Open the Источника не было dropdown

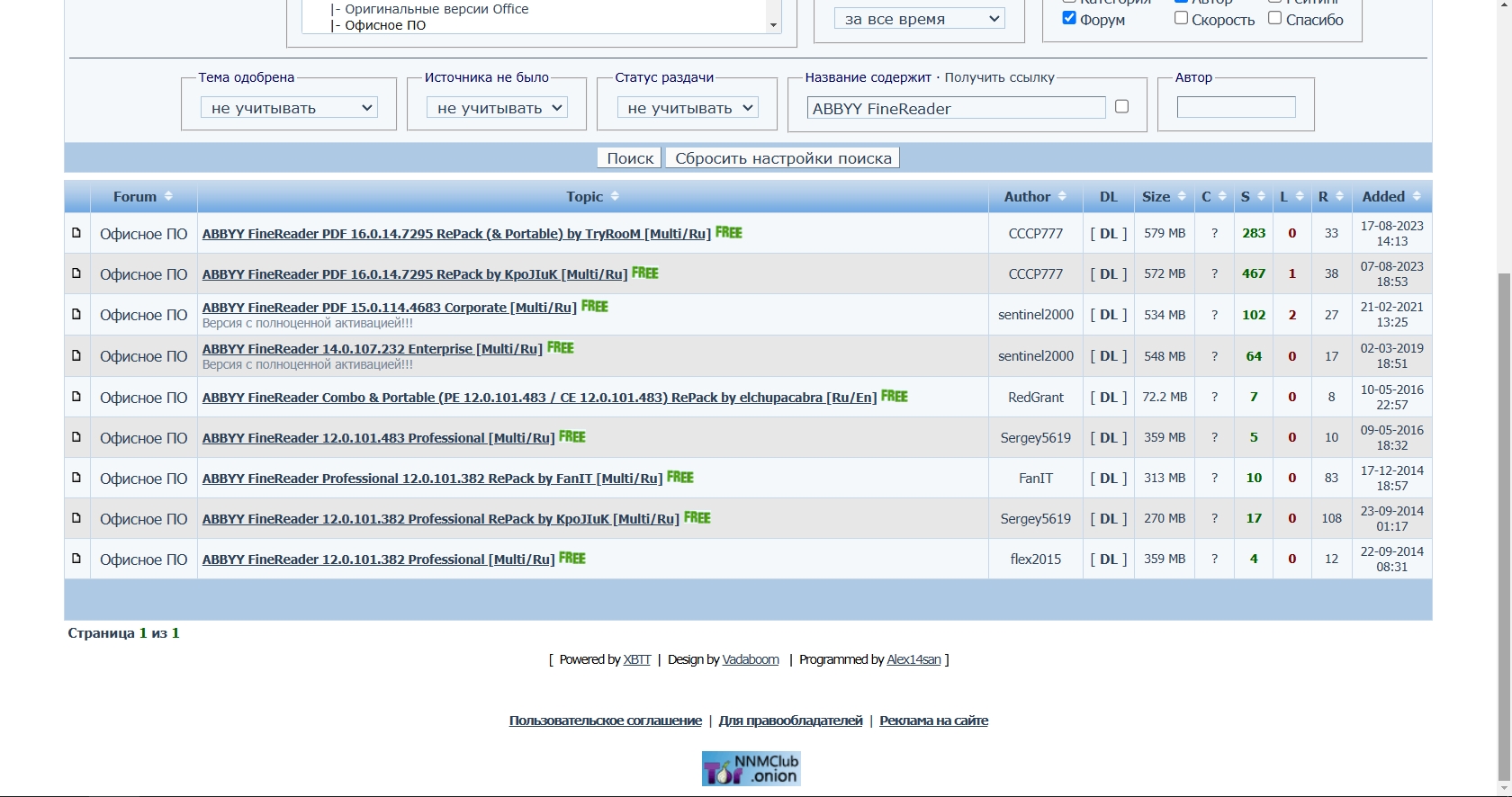(x=497, y=108)
